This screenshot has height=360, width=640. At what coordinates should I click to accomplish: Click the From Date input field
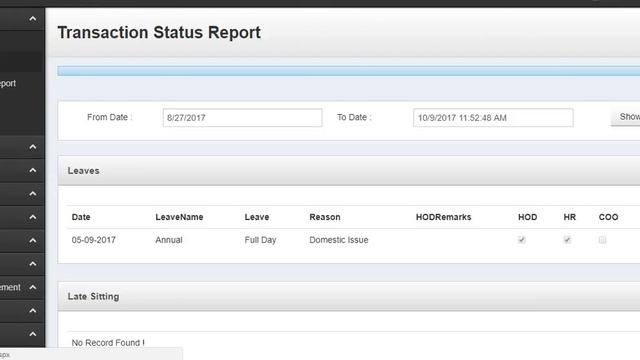[x=242, y=118]
